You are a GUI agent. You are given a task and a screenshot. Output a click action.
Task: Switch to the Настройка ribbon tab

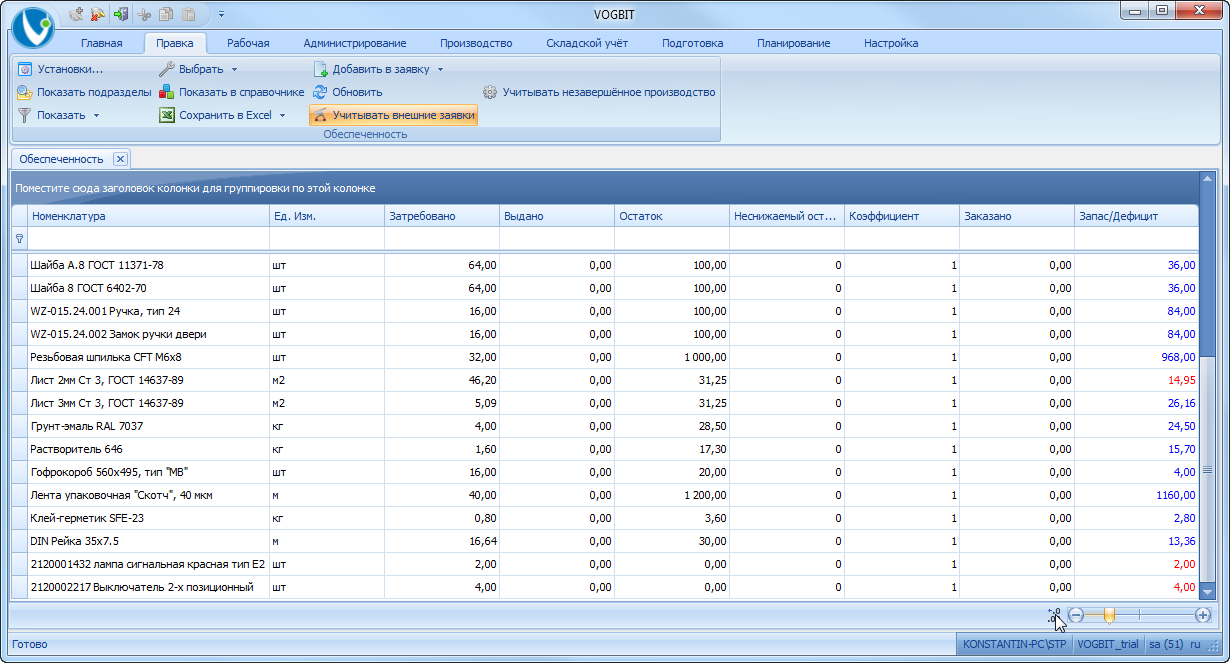[x=891, y=43]
